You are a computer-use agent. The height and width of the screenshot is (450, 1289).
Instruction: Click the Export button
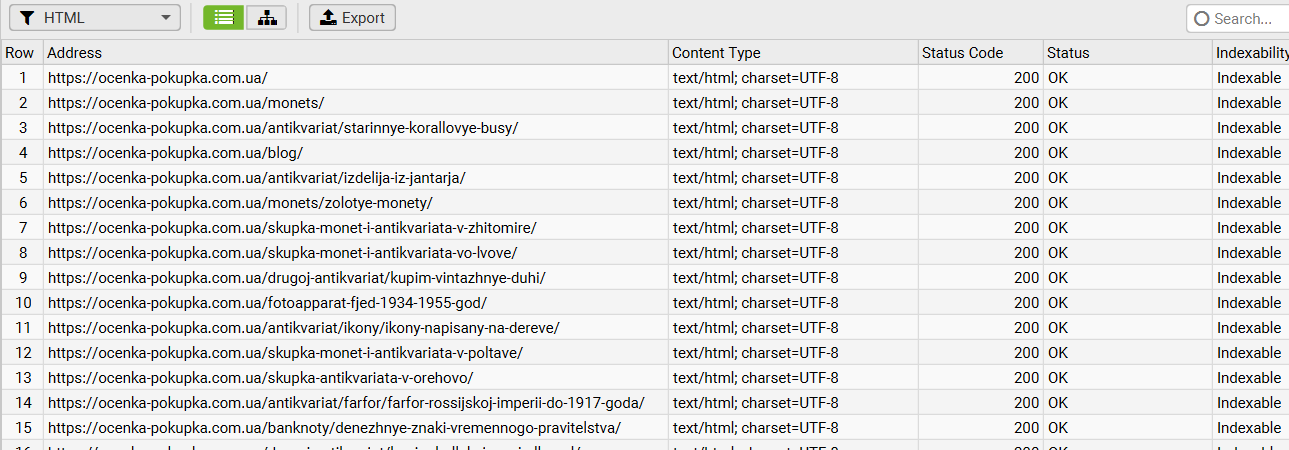point(352,18)
